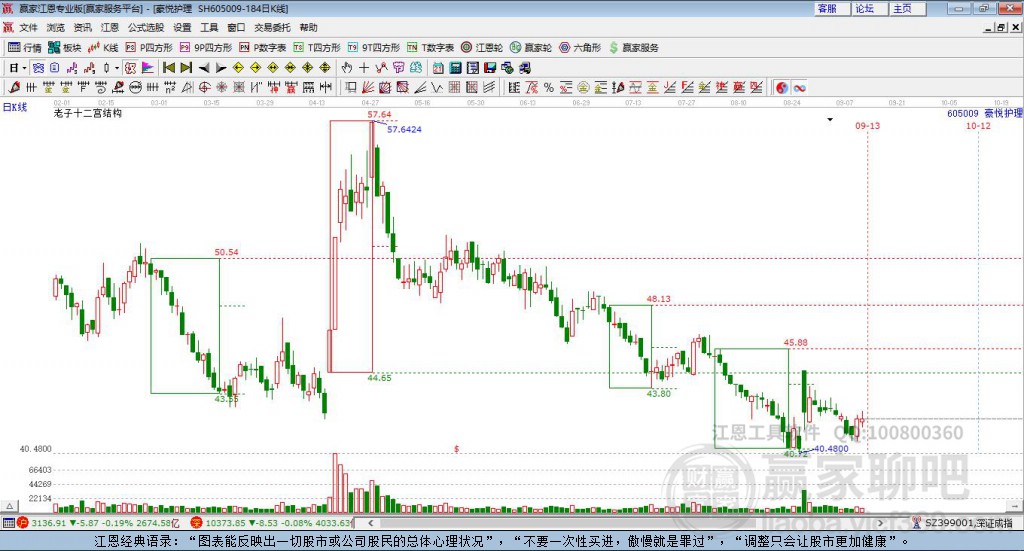Select the percent % retracement tool

549,87
